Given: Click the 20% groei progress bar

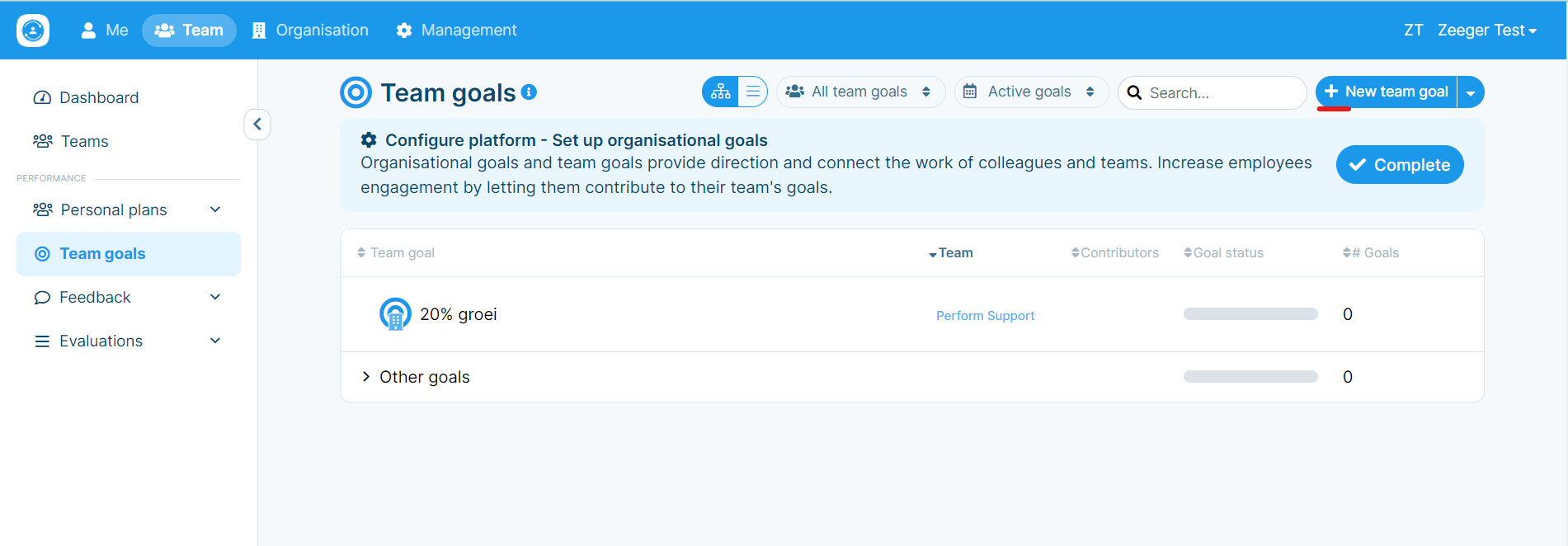Looking at the screenshot, I should pos(1250,313).
